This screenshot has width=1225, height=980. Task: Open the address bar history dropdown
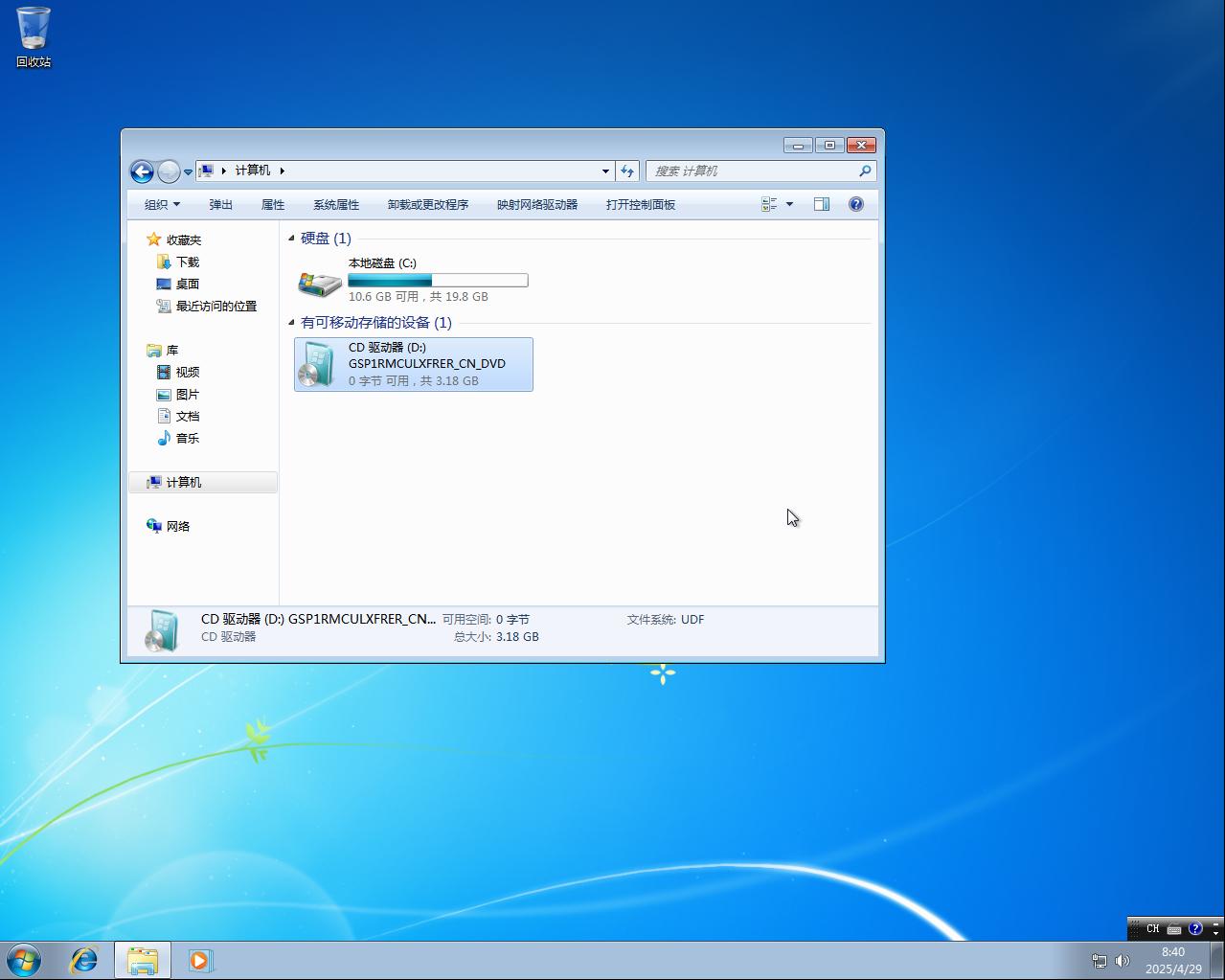point(605,171)
